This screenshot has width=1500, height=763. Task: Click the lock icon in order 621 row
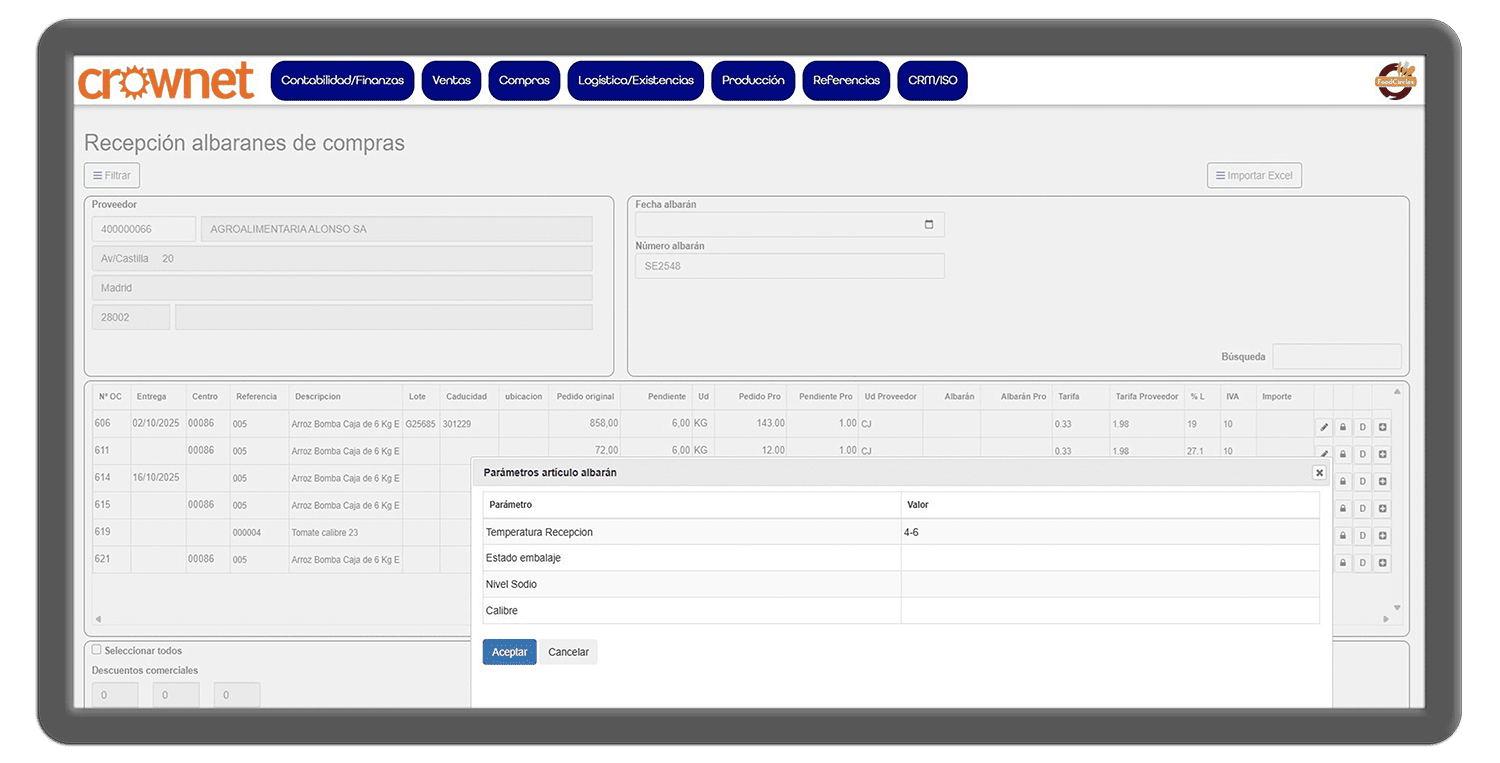click(1343, 563)
